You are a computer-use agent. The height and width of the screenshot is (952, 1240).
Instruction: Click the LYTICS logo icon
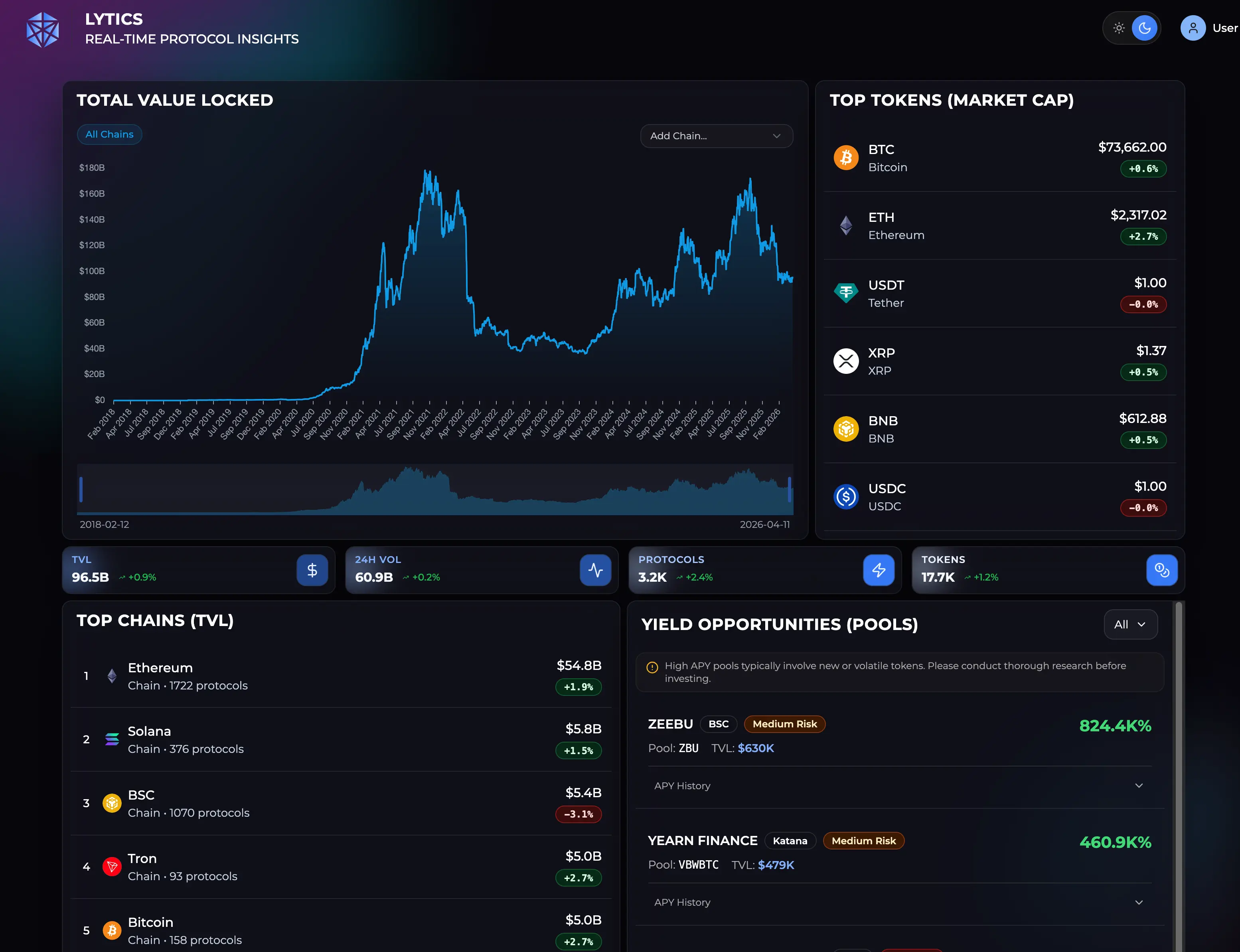42,30
